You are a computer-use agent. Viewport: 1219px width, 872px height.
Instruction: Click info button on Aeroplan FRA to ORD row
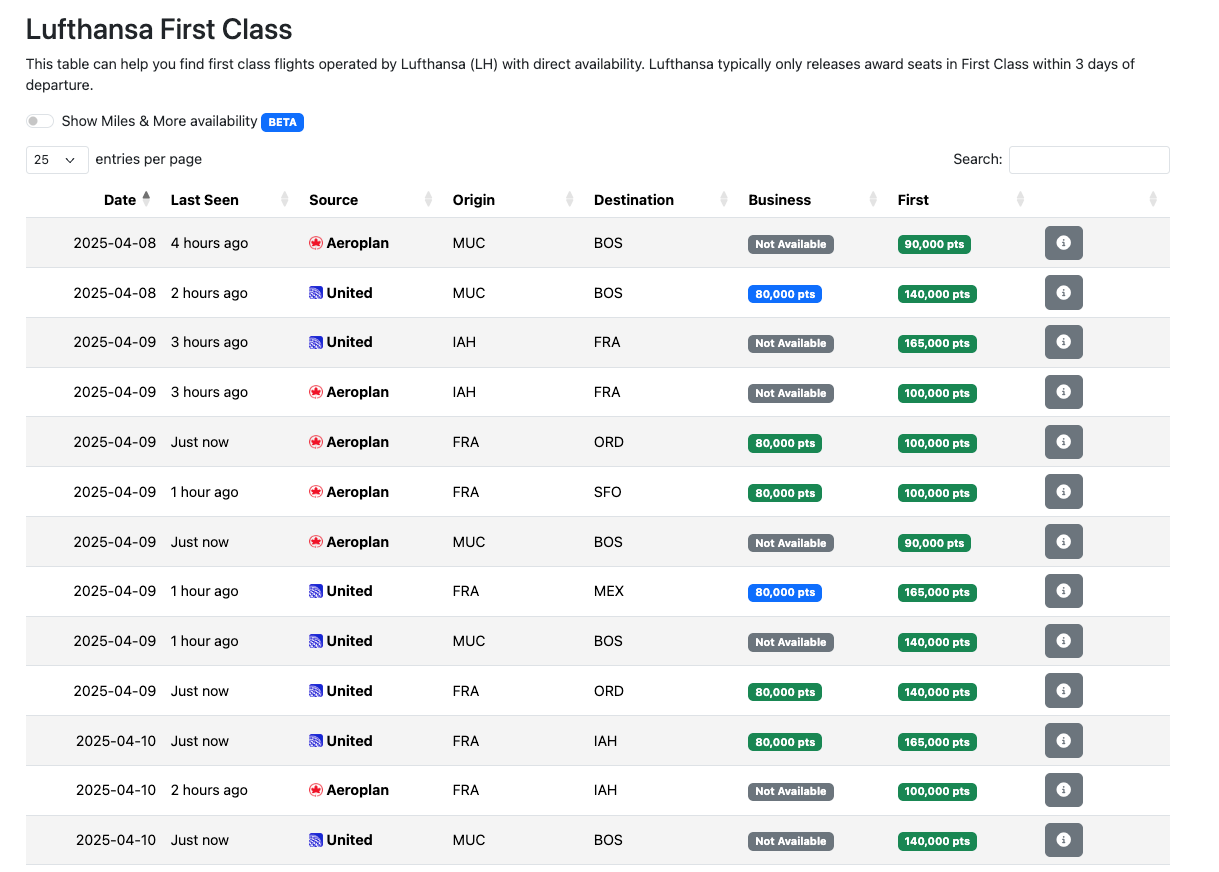coord(1063,442)
